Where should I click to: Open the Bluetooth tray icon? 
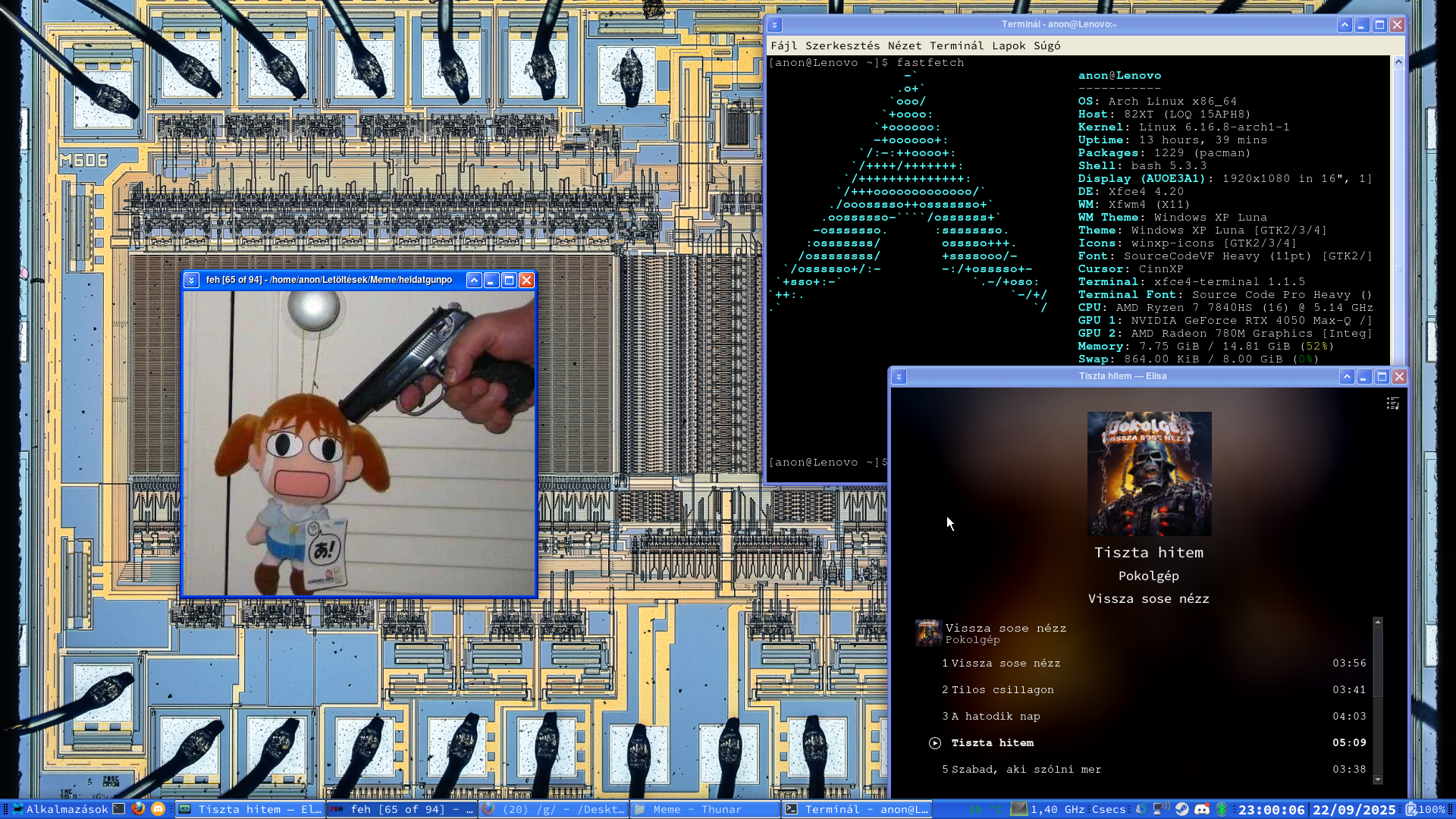[1221, 809]
